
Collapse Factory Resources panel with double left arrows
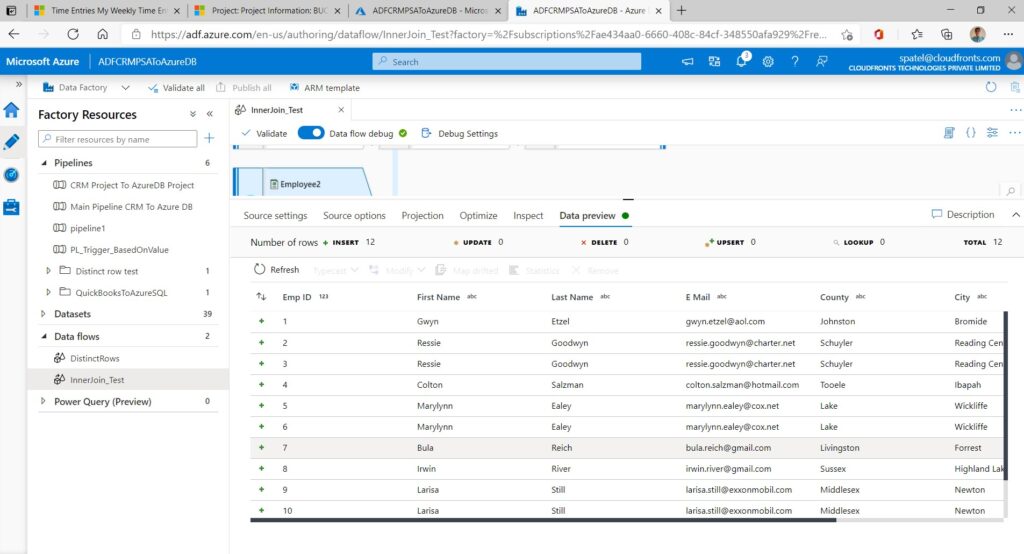point(210,114)
